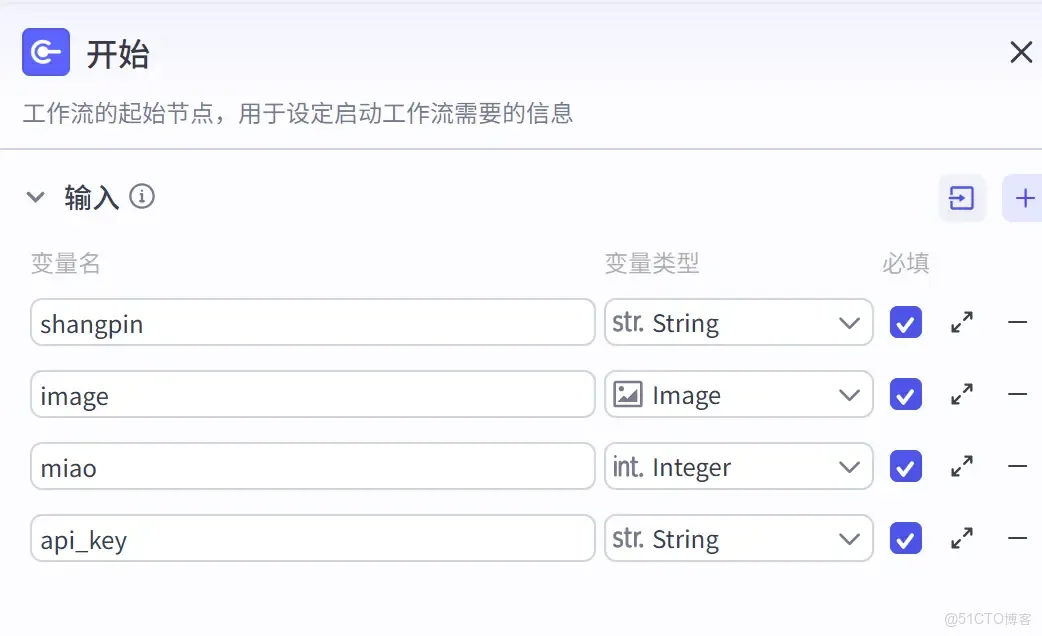Uncheck the required checkbox for shangpin
The image size is (1042, 636).
[x=905, y=322]
